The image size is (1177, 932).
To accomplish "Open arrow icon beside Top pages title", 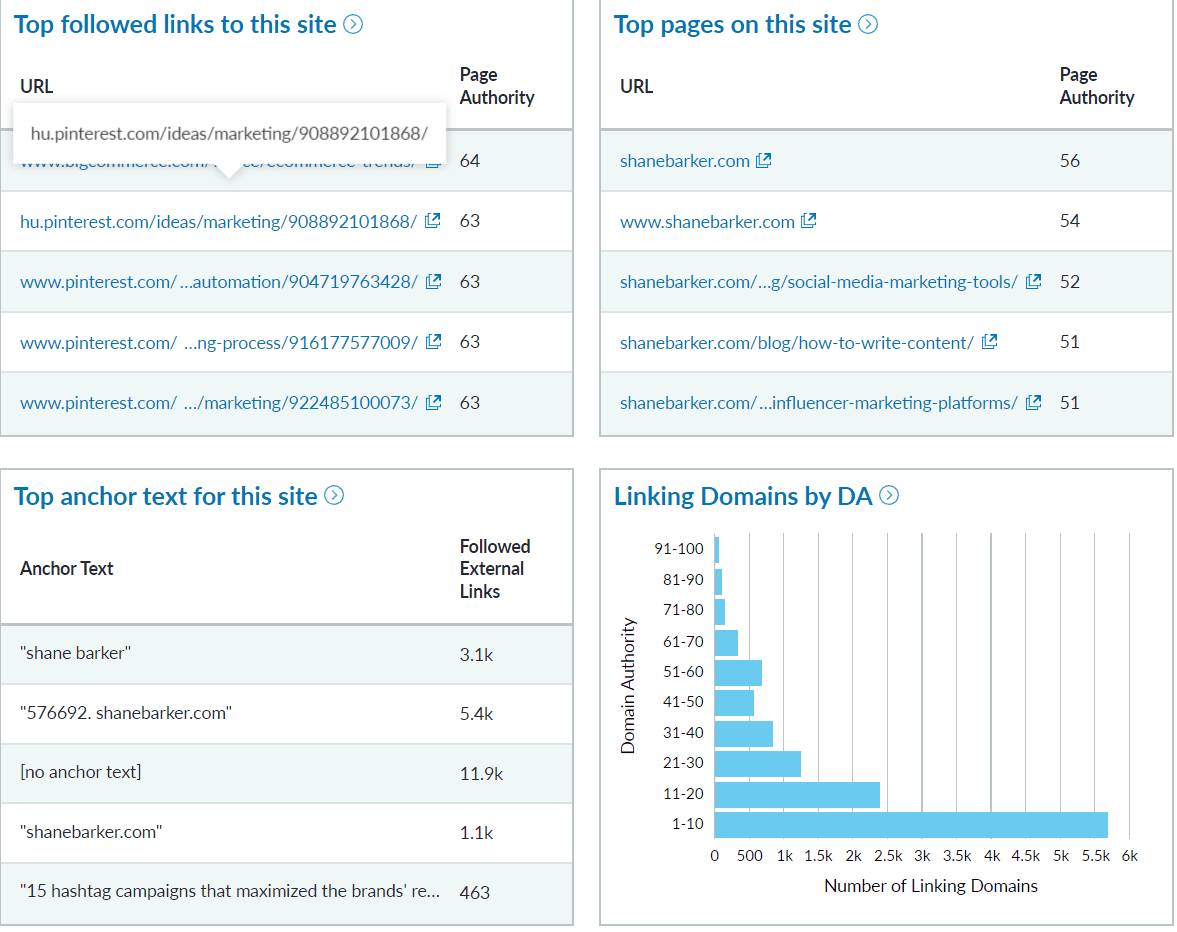I will click(x=868, y=24).
